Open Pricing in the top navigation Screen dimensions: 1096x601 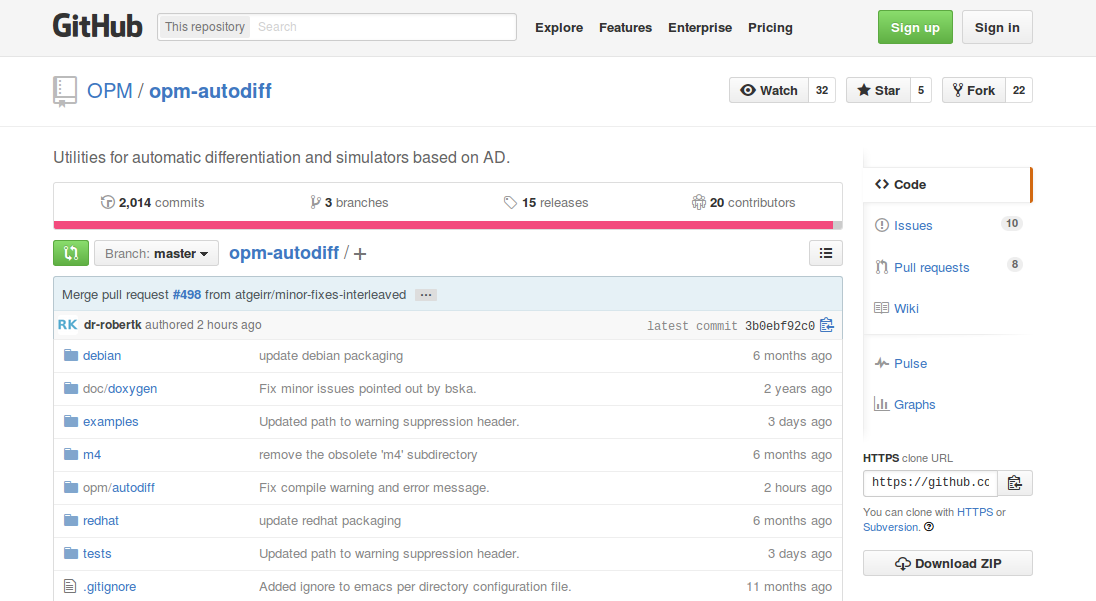pyautogui.click(x=770, y=27)
